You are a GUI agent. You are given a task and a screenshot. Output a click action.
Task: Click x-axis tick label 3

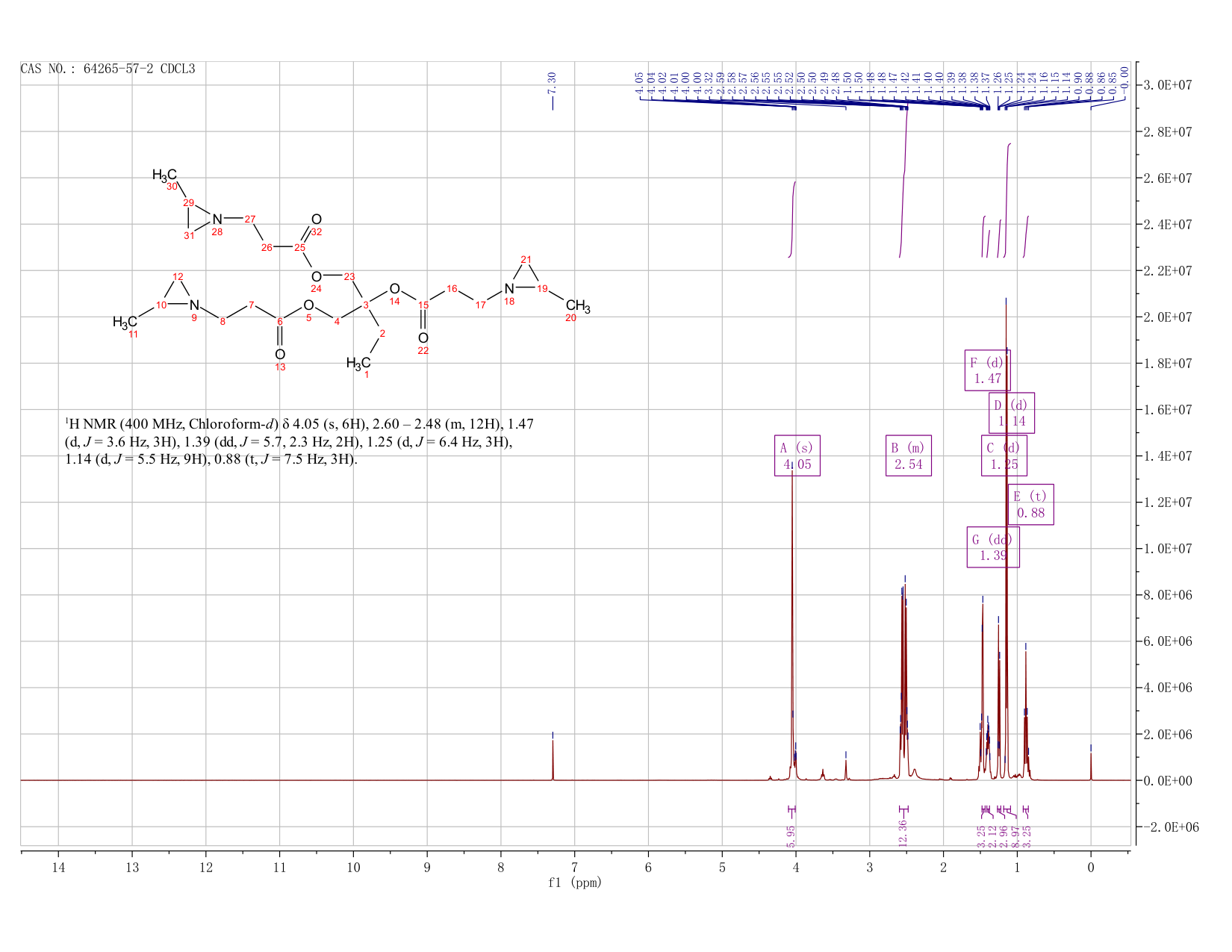(870, 868)
